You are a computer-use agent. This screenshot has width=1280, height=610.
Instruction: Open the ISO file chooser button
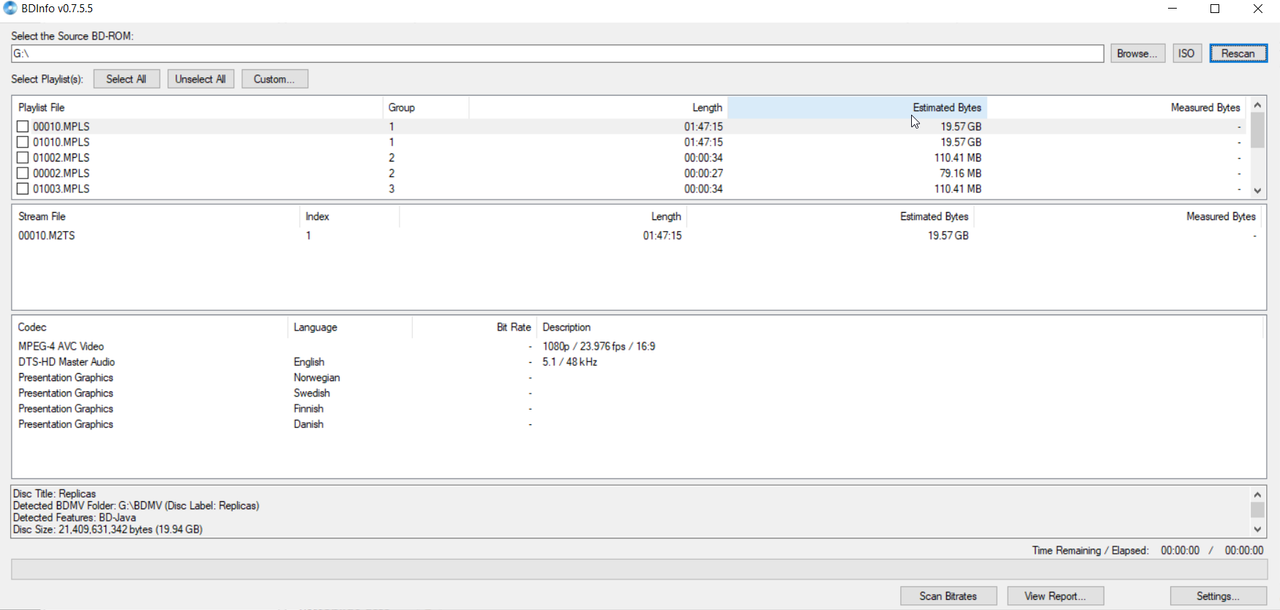click(1187, 53)
